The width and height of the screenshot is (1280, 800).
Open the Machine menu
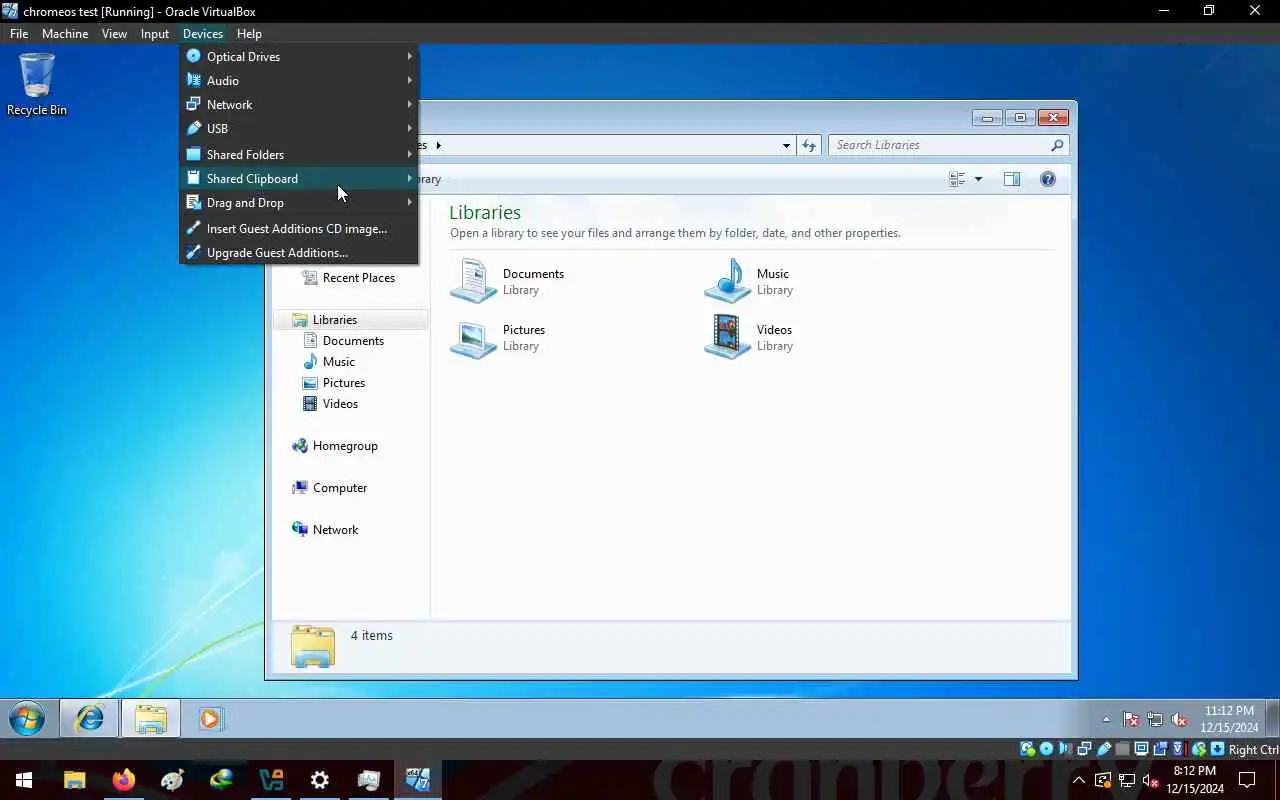click(x=65, y=34)
